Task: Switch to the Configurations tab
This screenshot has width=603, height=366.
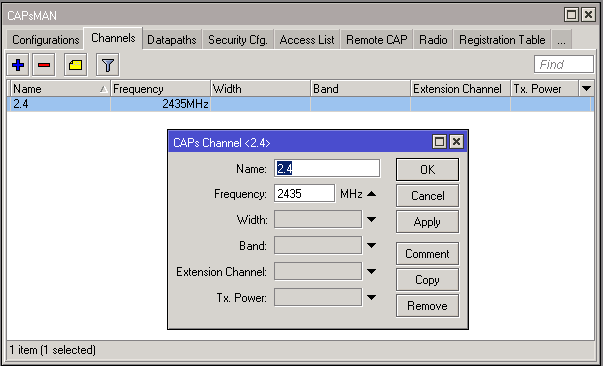Action: [x=45, y=40]
